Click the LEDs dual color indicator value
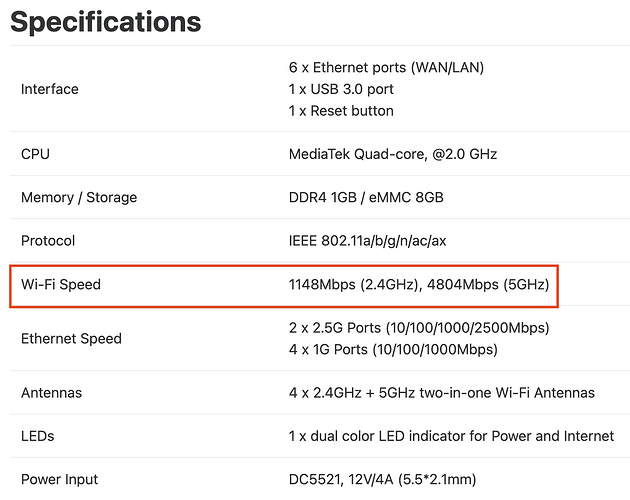The image size is (630, 500). (452, 436)
